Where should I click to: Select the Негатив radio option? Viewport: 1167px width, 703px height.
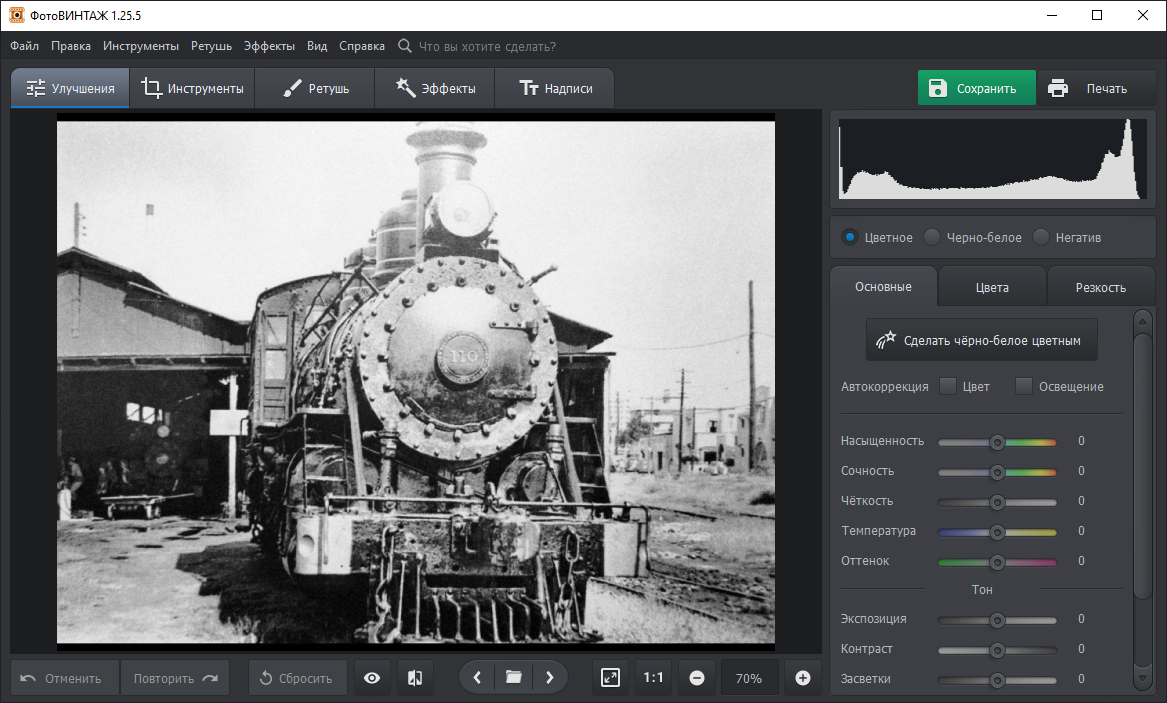click(x=1041, y=237)
